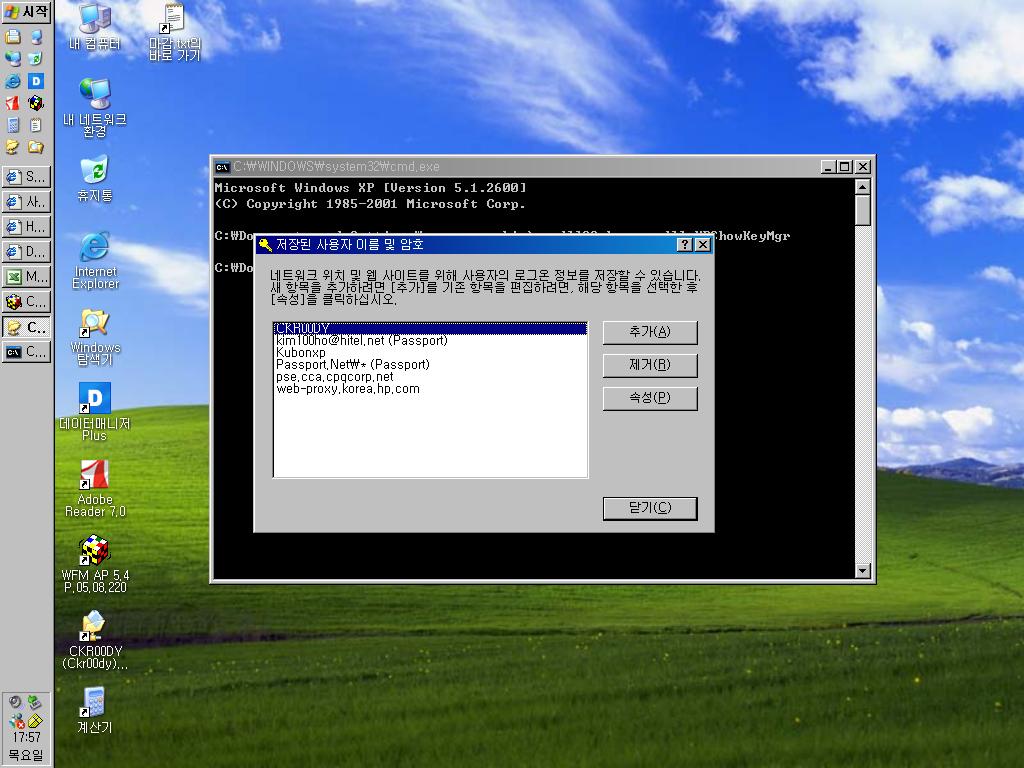Image resolution: width=1024 pixels, height=768 pixels.
Task: Click the cmd window scrollbar down arrow
Action: (x=863, y=571)
